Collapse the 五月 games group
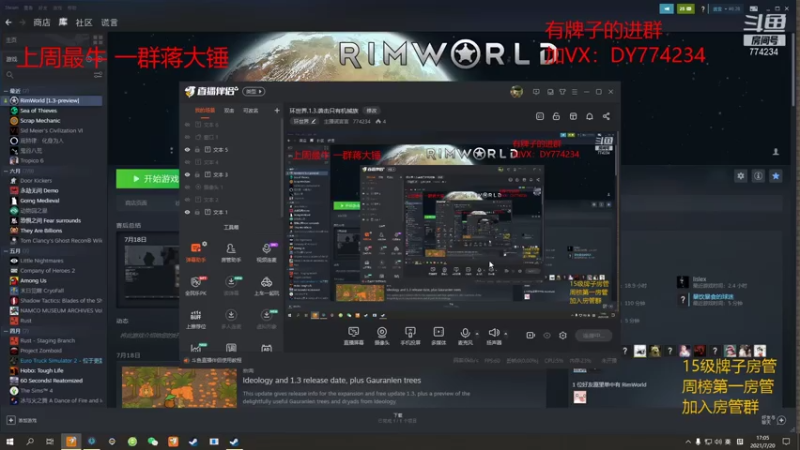The width and height of the screenshot is (800, 450). click(x=6, y=251)
